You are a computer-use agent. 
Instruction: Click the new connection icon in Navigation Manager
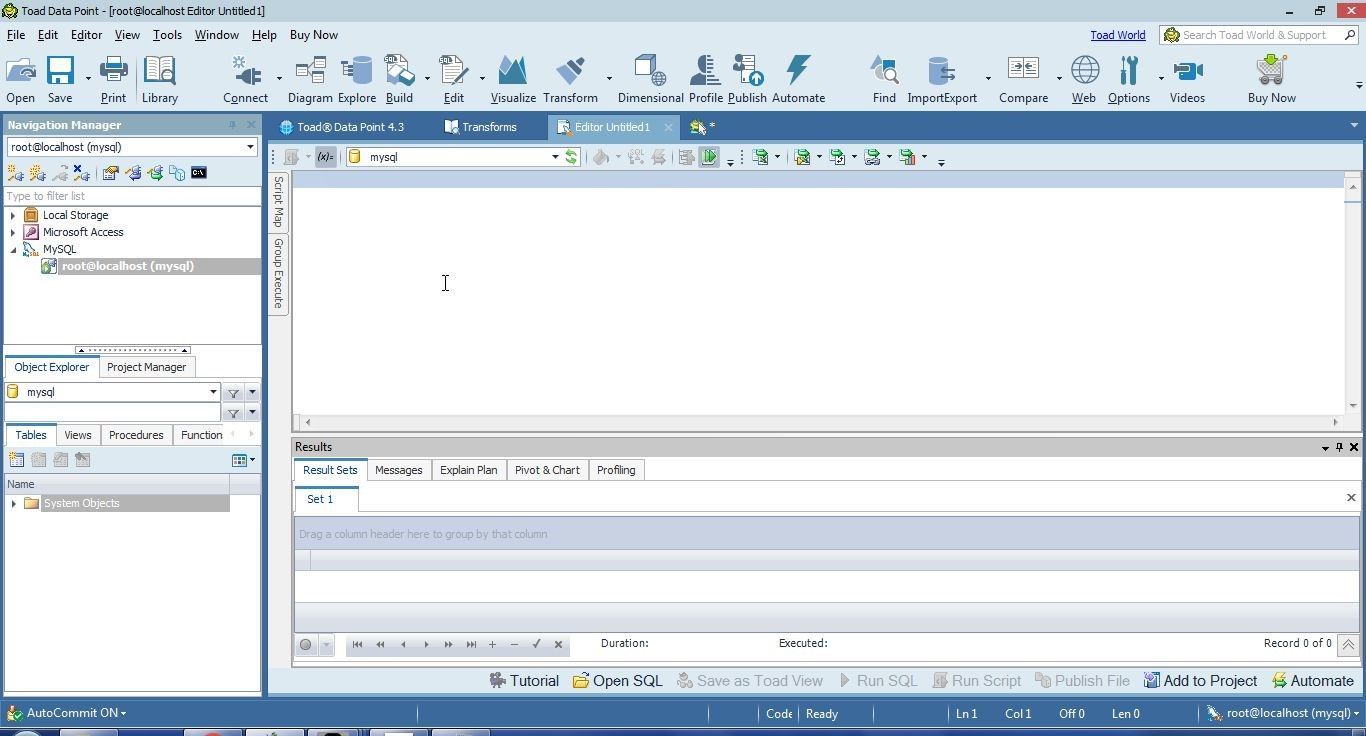[15, 173]
